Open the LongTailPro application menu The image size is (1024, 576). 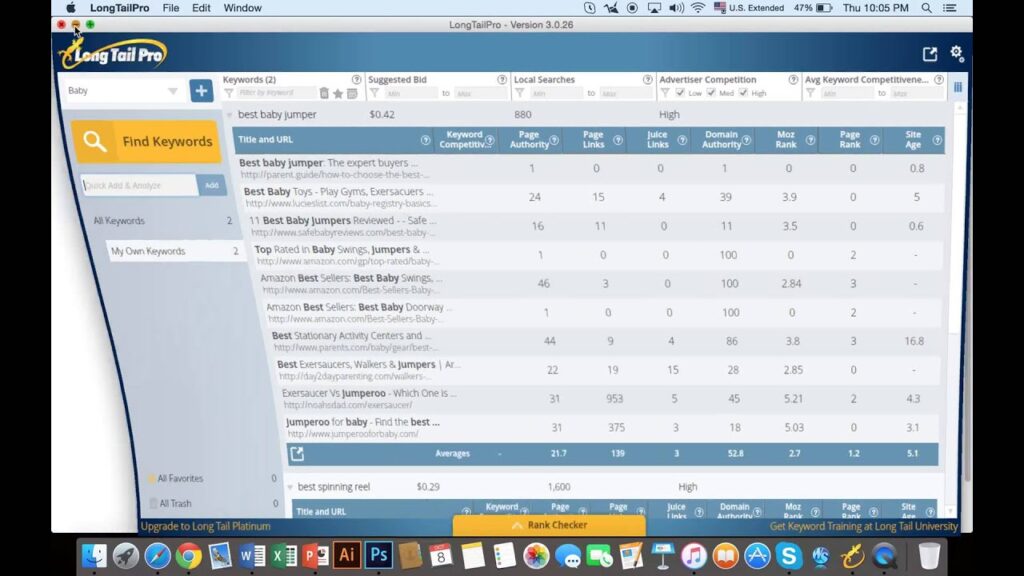pyautogui.click(x=120, y=8)
